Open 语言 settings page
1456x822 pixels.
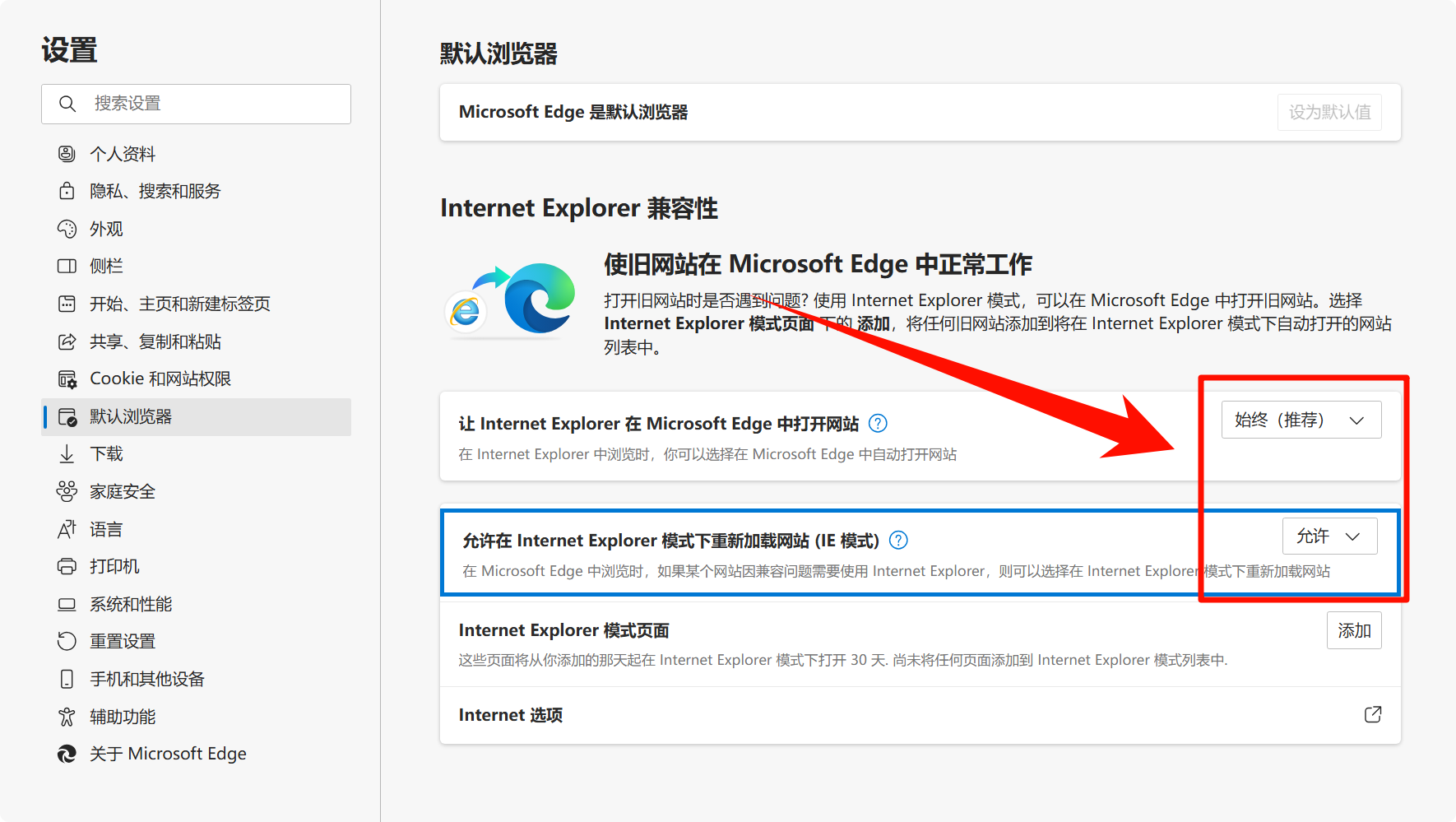[x=197, y=529]
